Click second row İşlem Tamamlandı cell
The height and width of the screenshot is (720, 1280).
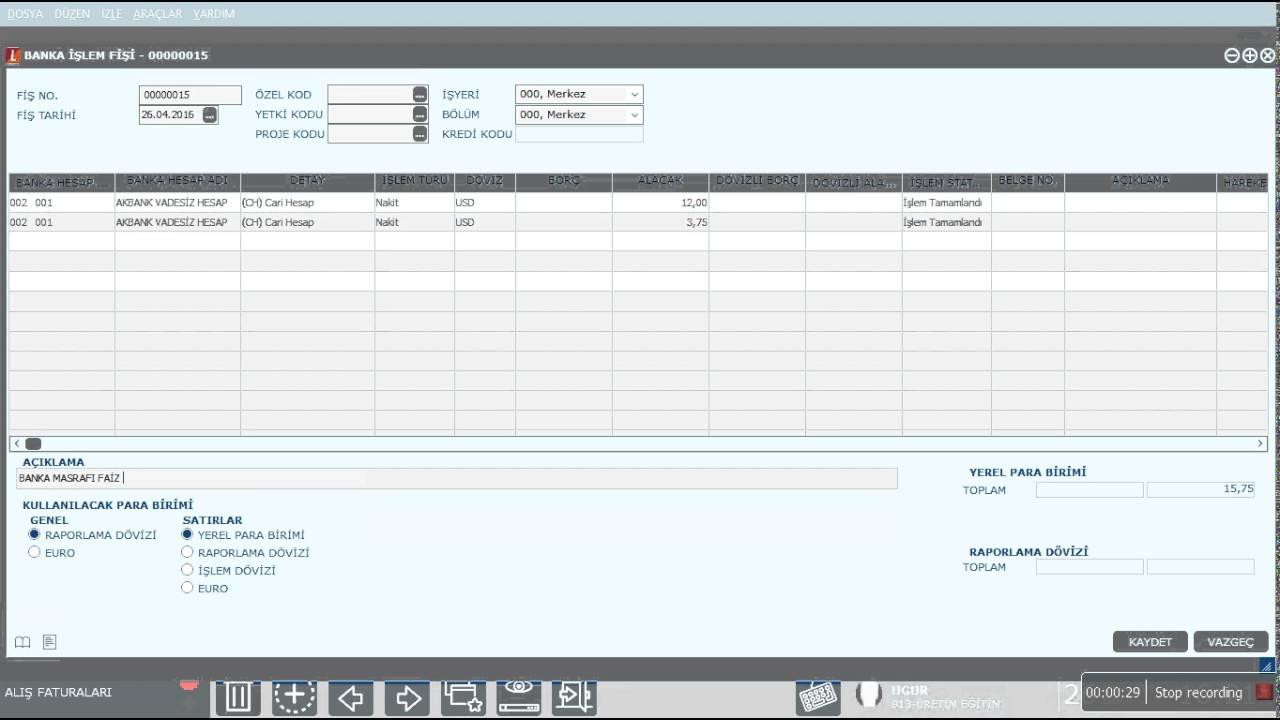pos(947,222)
